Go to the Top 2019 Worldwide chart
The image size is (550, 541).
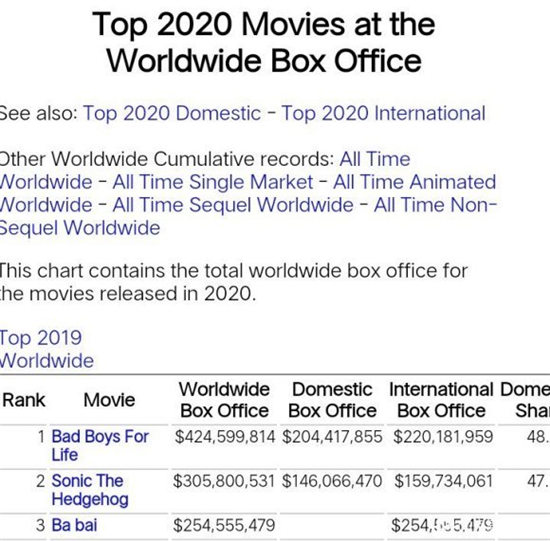pos(47,349)
